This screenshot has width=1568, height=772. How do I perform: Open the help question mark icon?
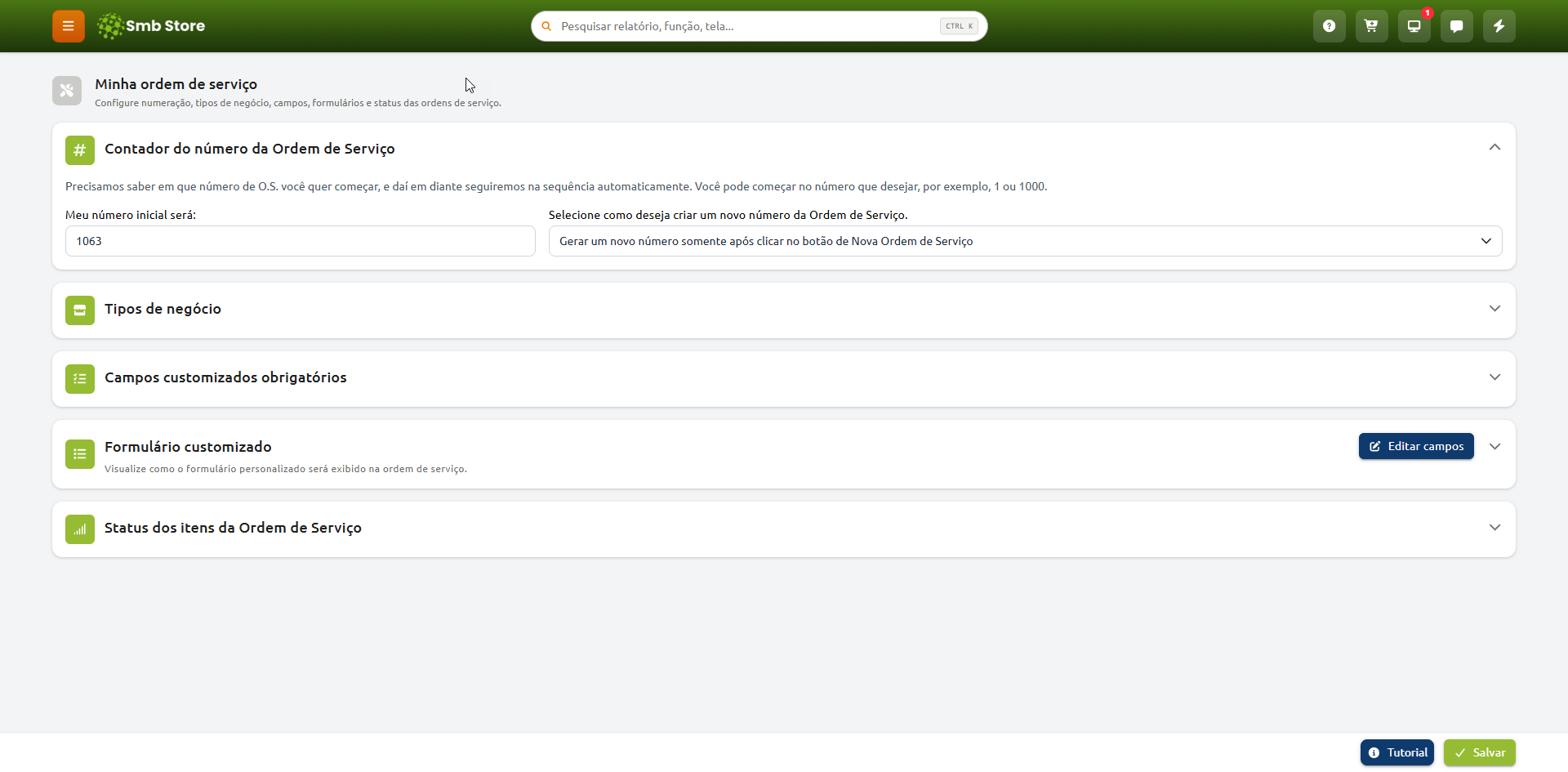[x=1330, y=26]
